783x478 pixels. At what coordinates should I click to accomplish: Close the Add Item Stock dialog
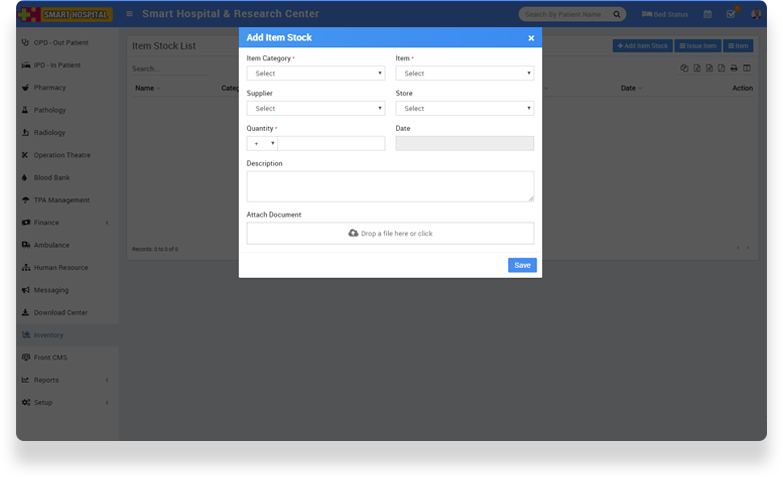pyautogui.click(x=531, y=38)
